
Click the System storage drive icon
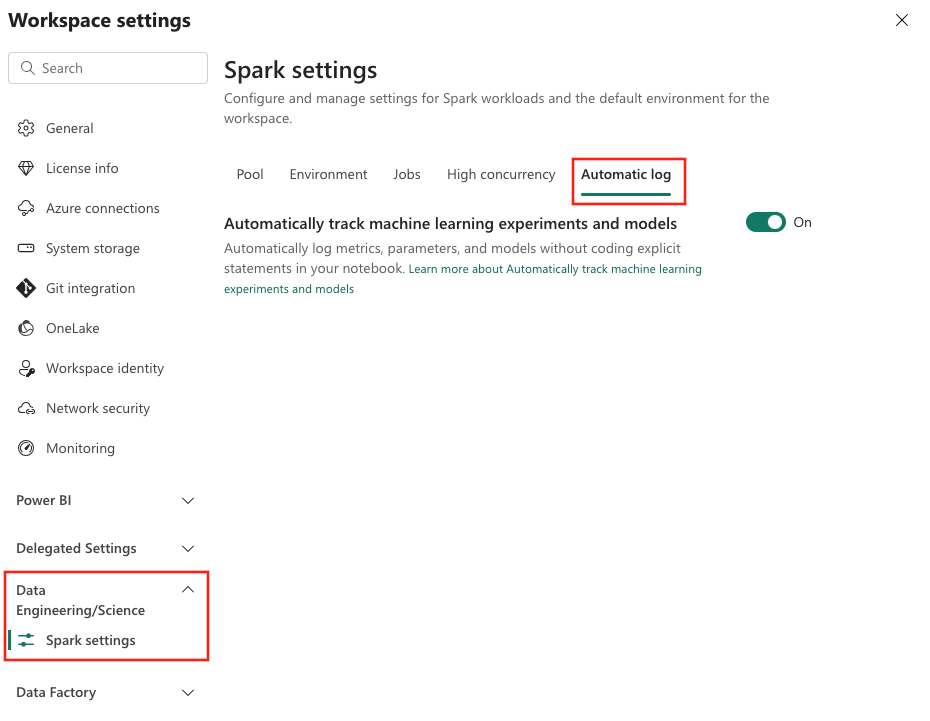click(26, 248)
